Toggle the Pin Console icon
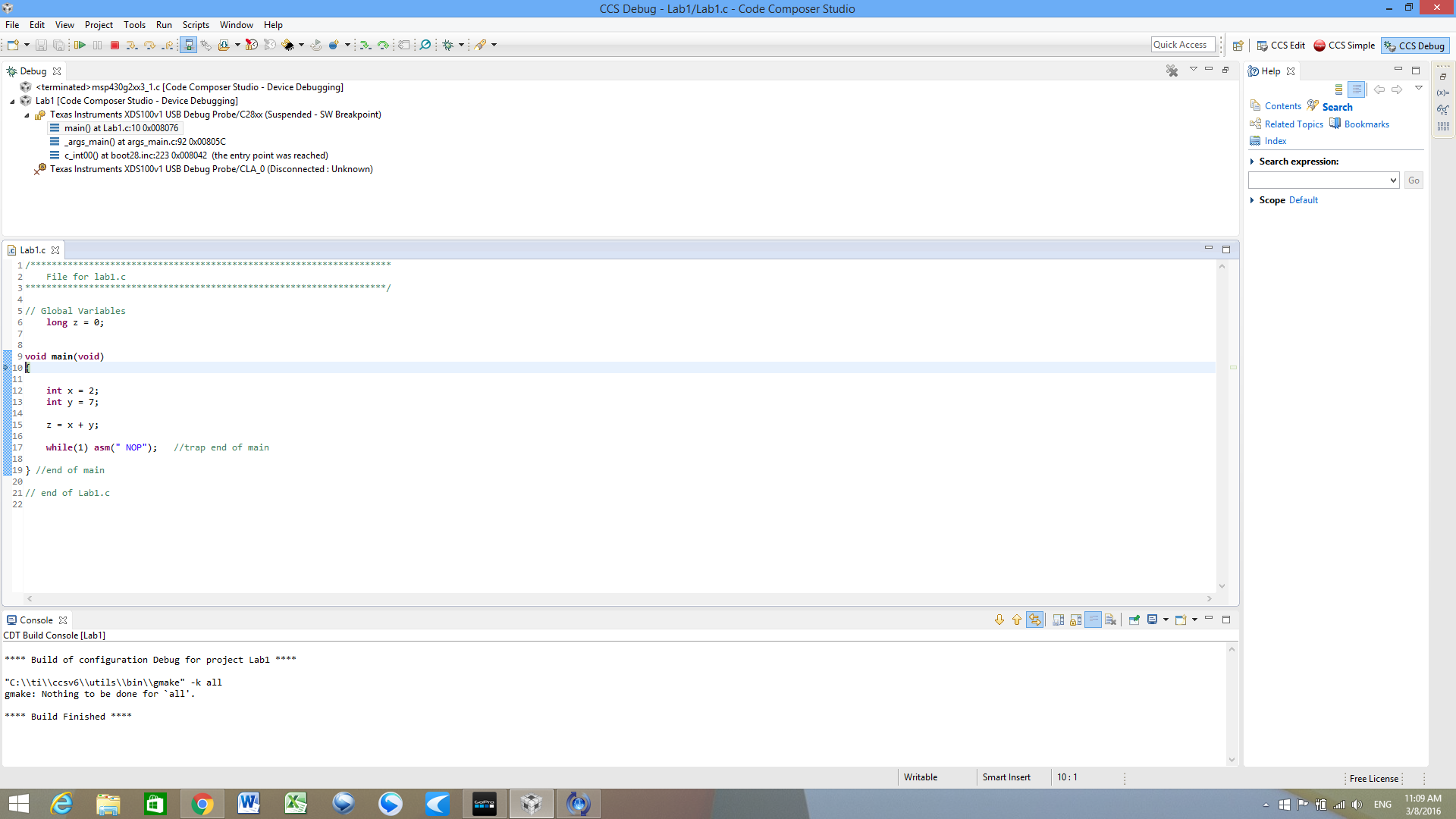Screen dimensions: 1456x819 (1134, 620)
